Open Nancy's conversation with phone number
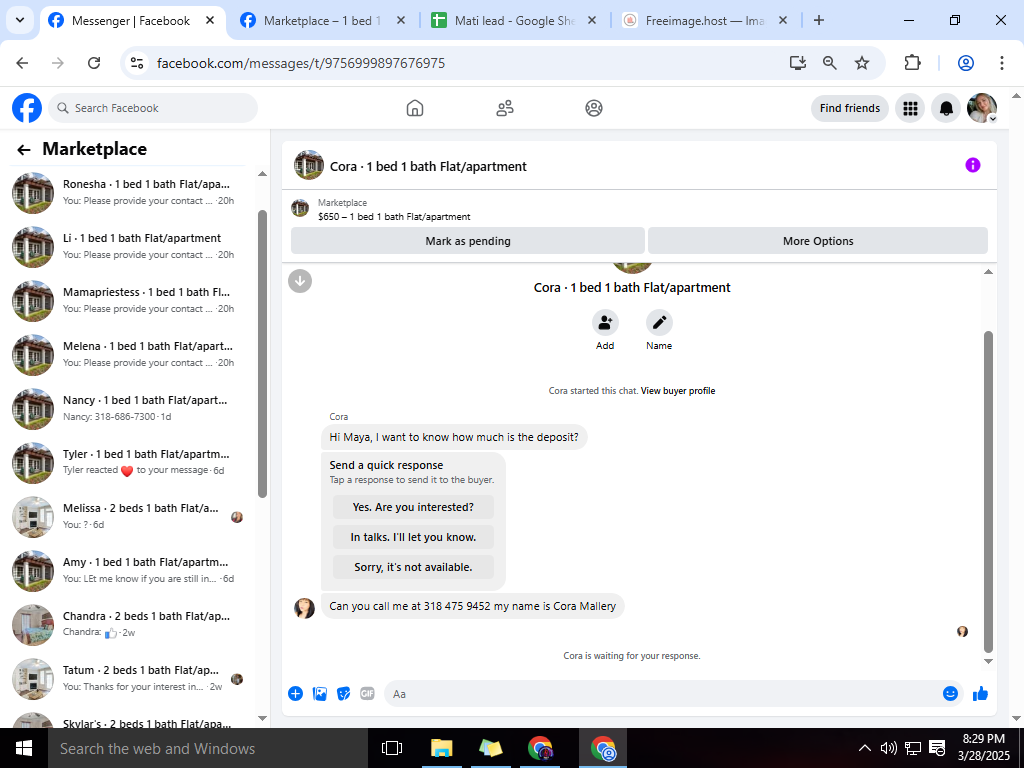1024x768 pixels. coord(131,409)
